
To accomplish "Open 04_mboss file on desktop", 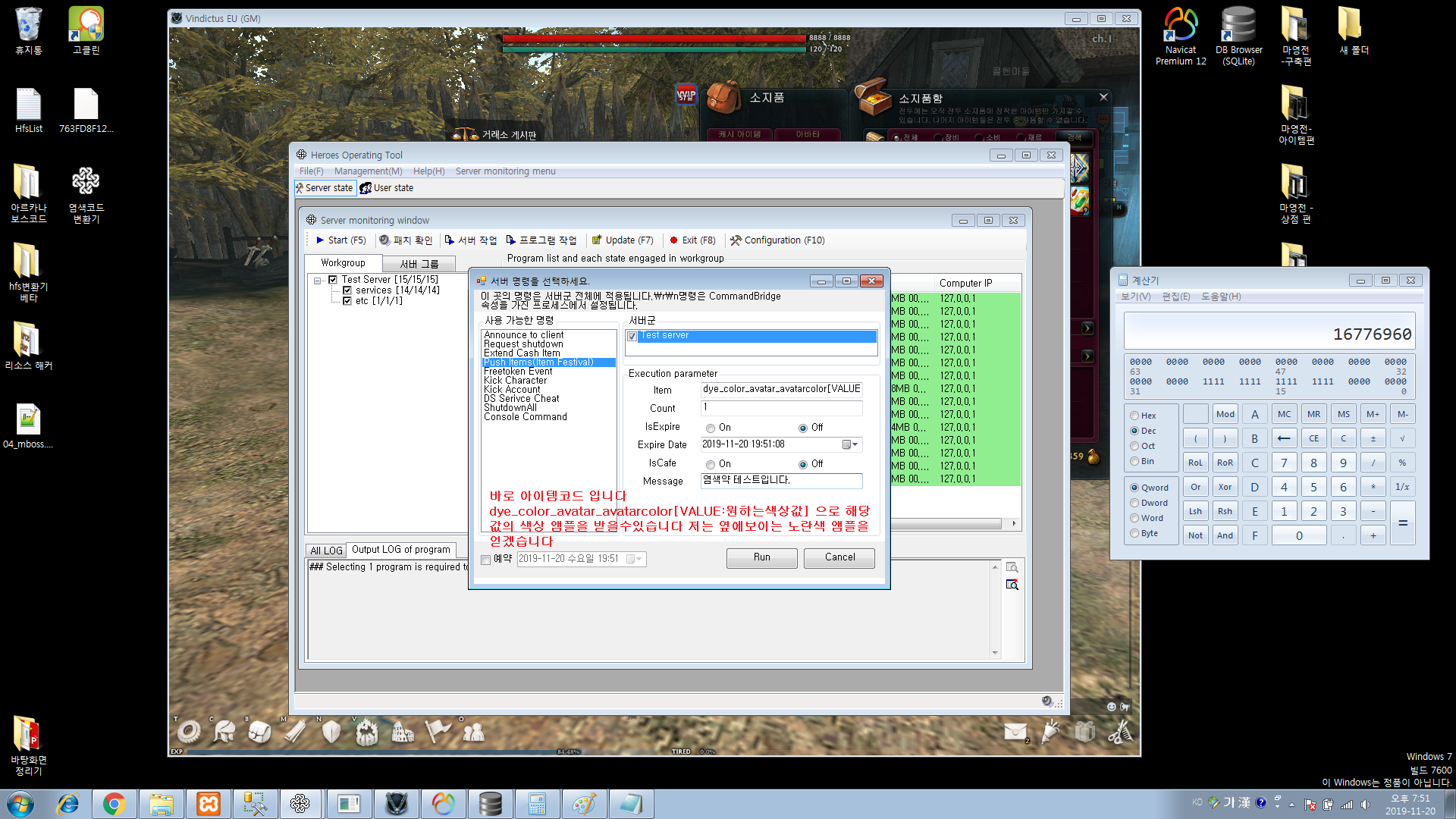I will click(x=29, y=425).
